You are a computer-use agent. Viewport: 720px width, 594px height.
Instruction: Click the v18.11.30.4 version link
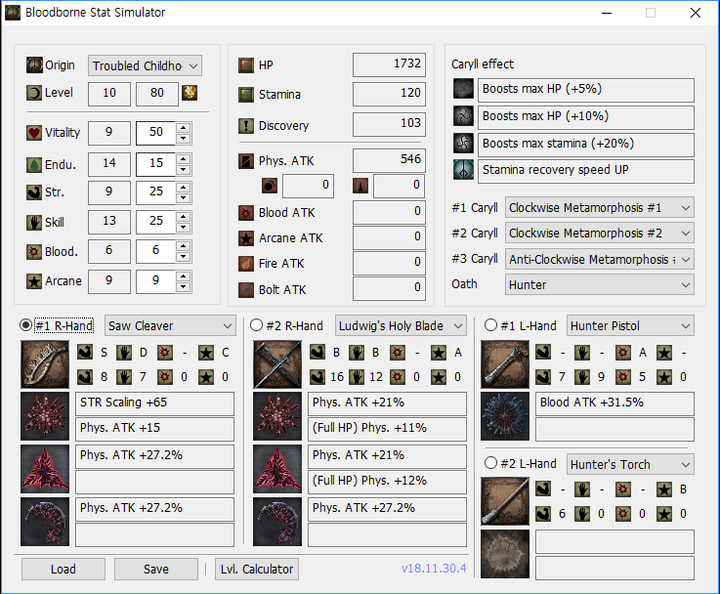tap(433, 568)
